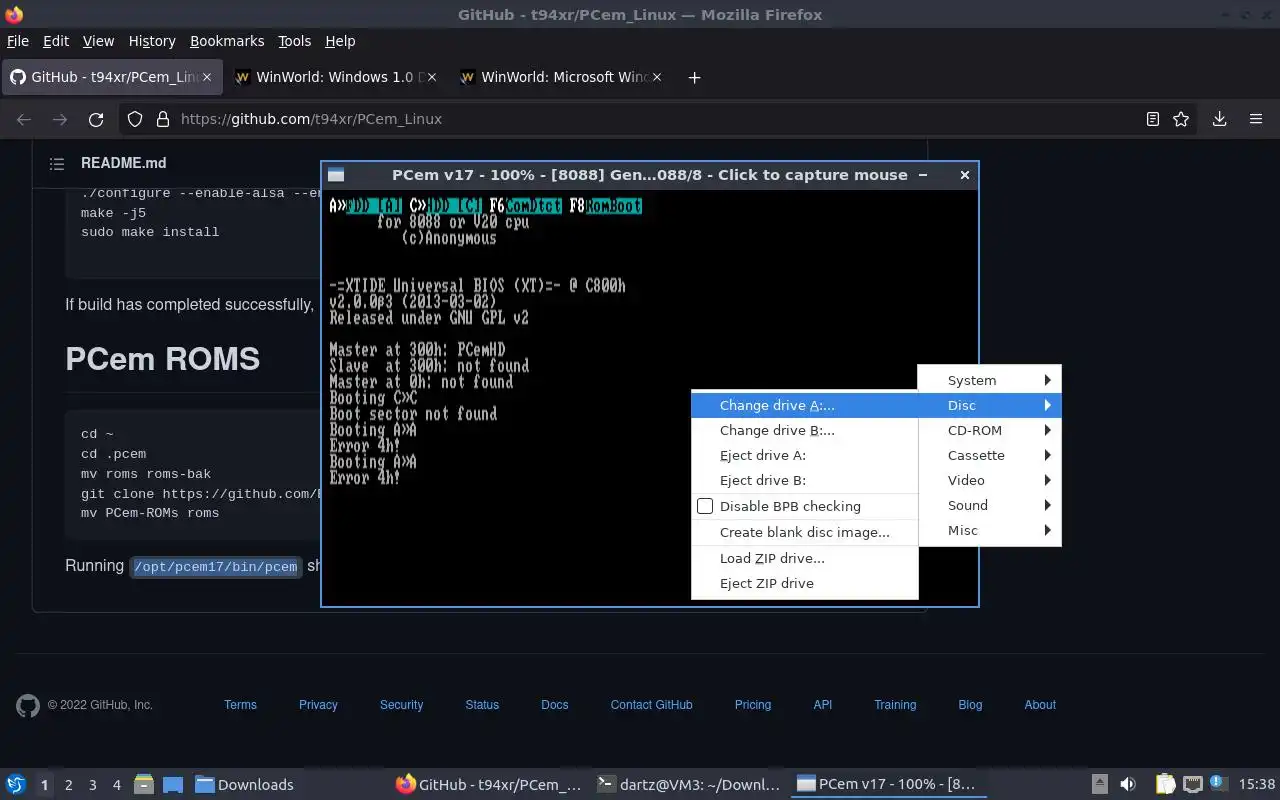Click PCem window title bar icon
The width and height of the screenshot is (1280, 800).
tap(336, 175)
